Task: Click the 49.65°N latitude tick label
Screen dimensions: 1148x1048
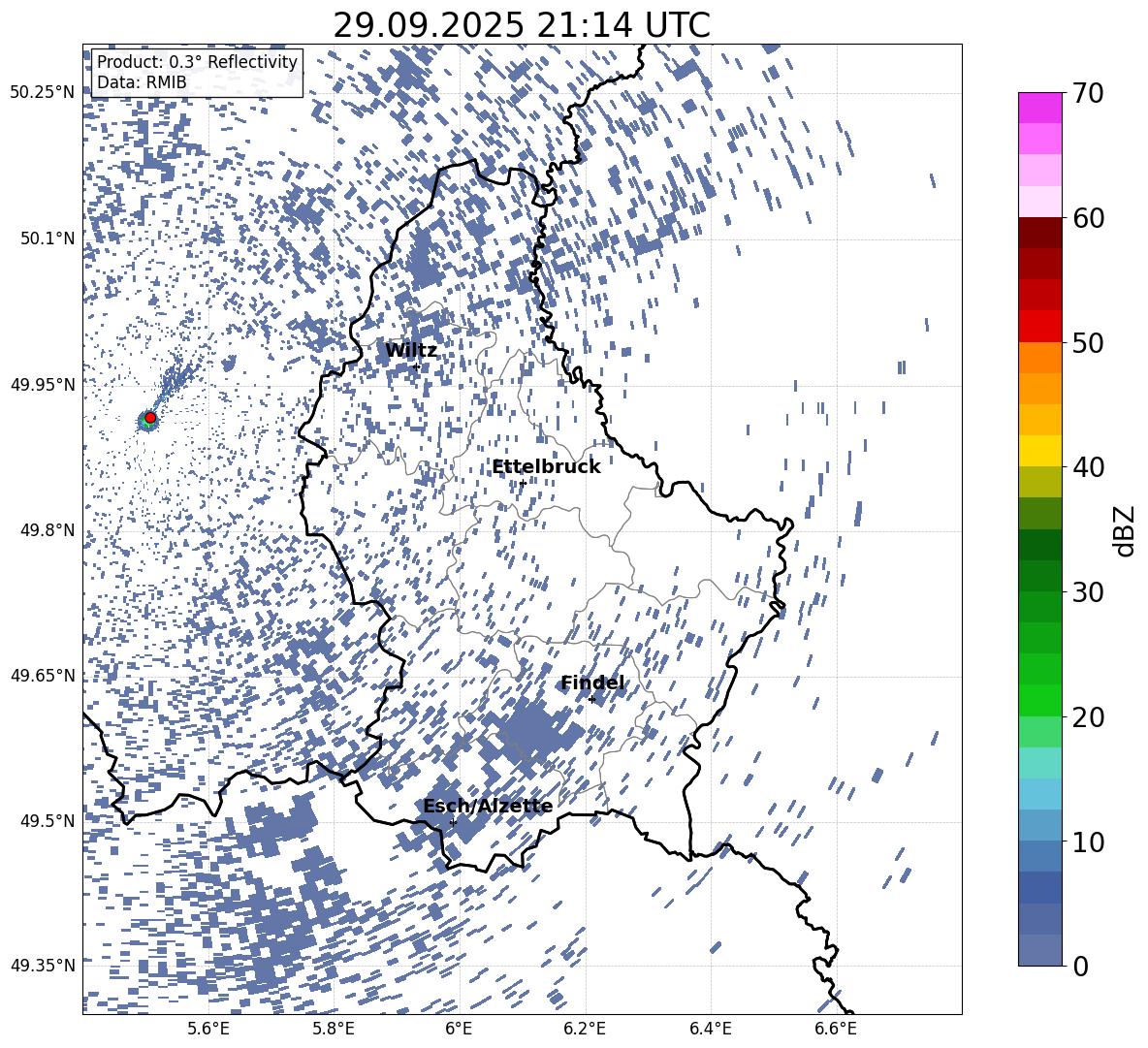Action: pos(44,676)
